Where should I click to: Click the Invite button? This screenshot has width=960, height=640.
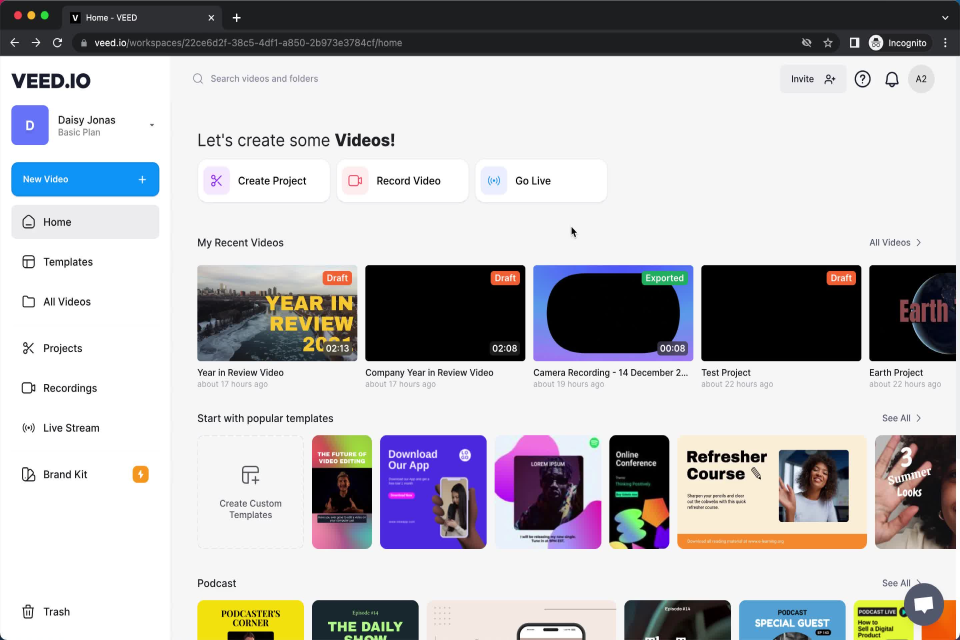[x=812, y=79]
